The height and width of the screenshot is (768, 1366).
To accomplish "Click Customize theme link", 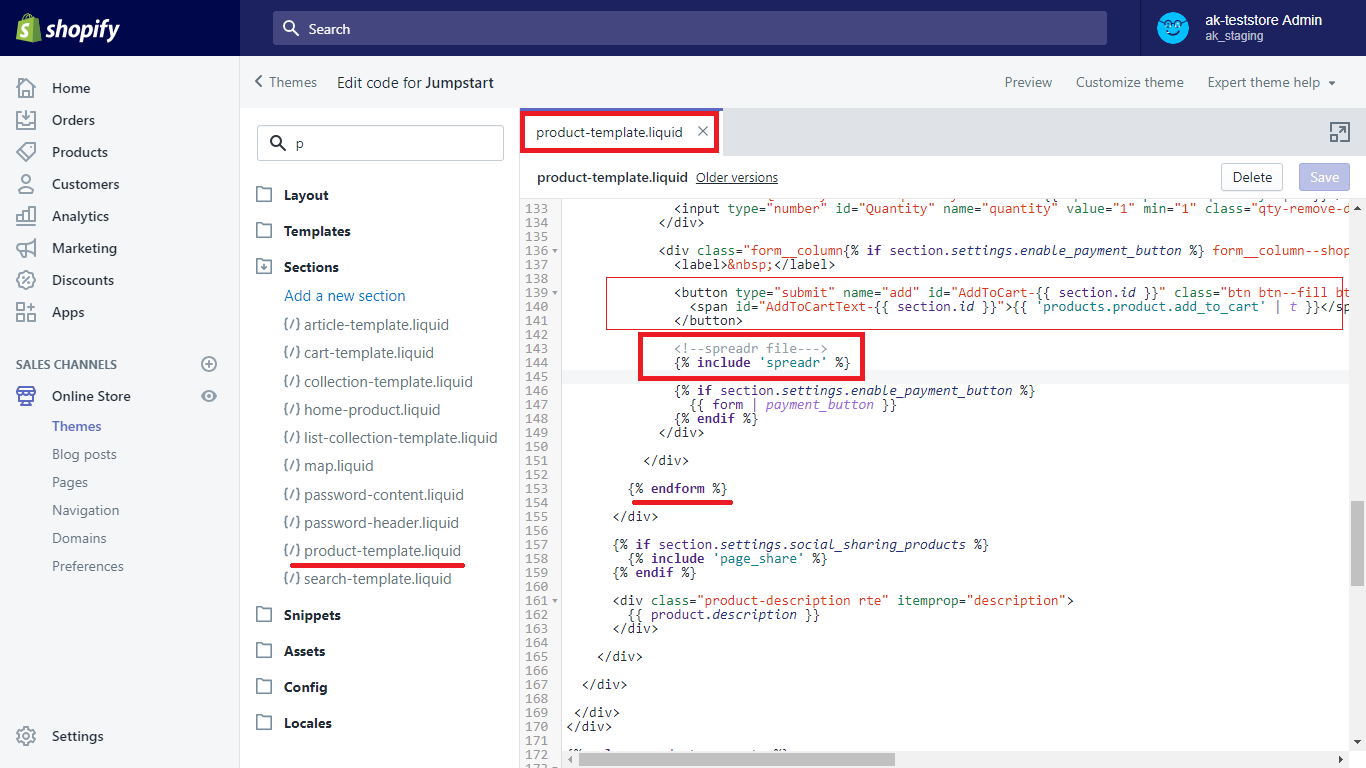I will 1130,82.
